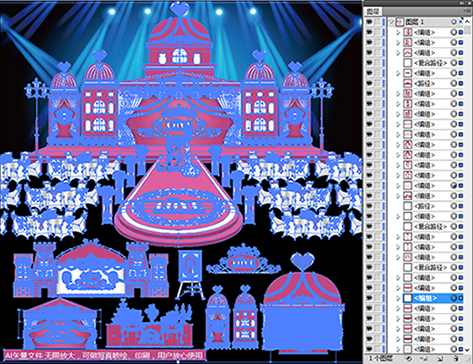Expand the highlighted <编组> group arrow
473x364 pixels.
point(398,298)
